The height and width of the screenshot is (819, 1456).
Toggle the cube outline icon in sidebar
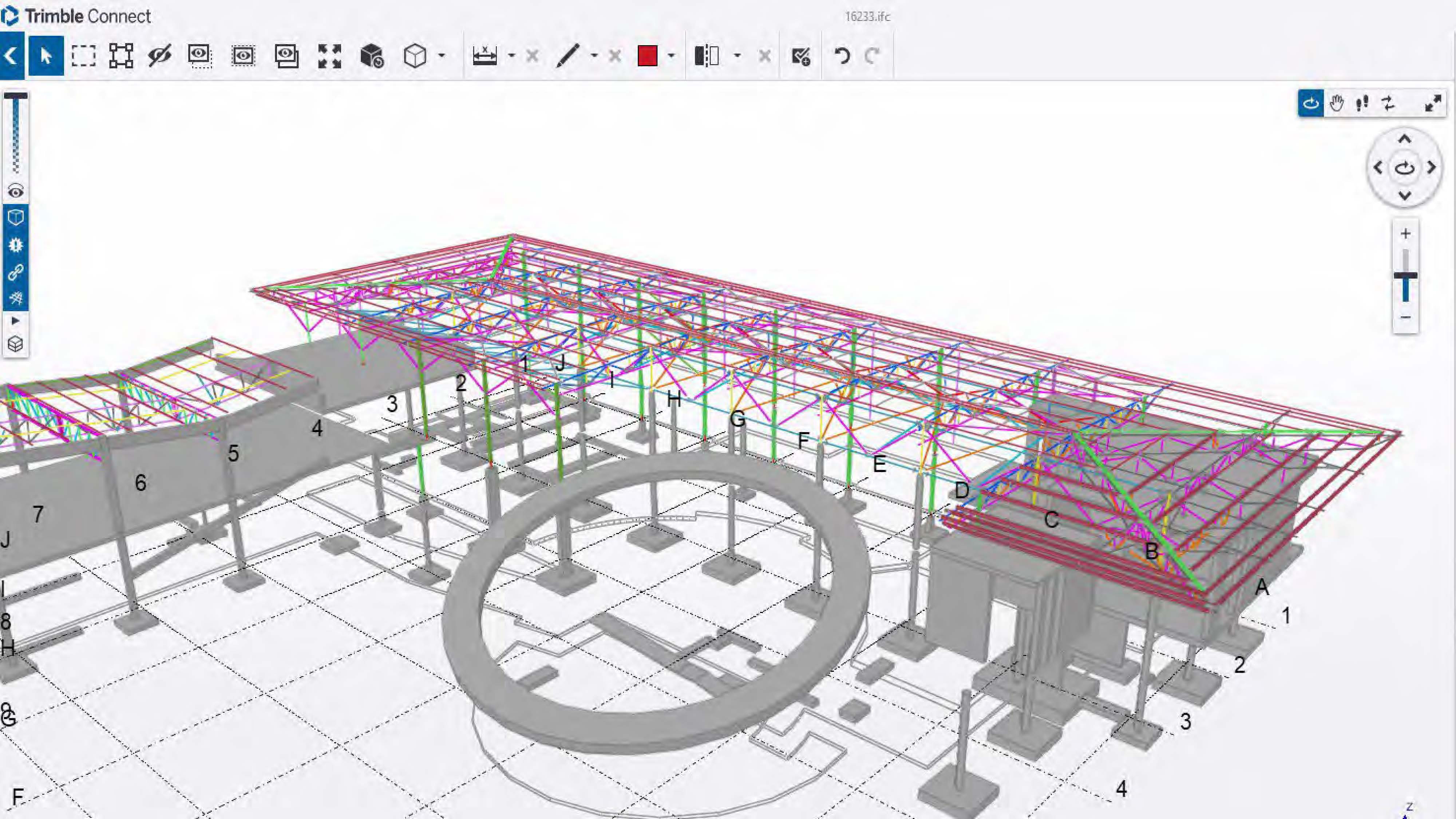[x=16, y=218]
